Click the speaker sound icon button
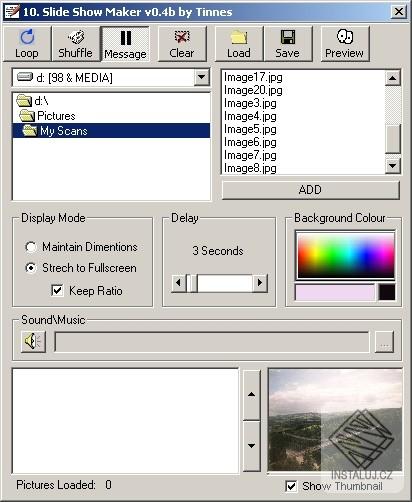This screenshot has height=502, width=412. (33, 341)
